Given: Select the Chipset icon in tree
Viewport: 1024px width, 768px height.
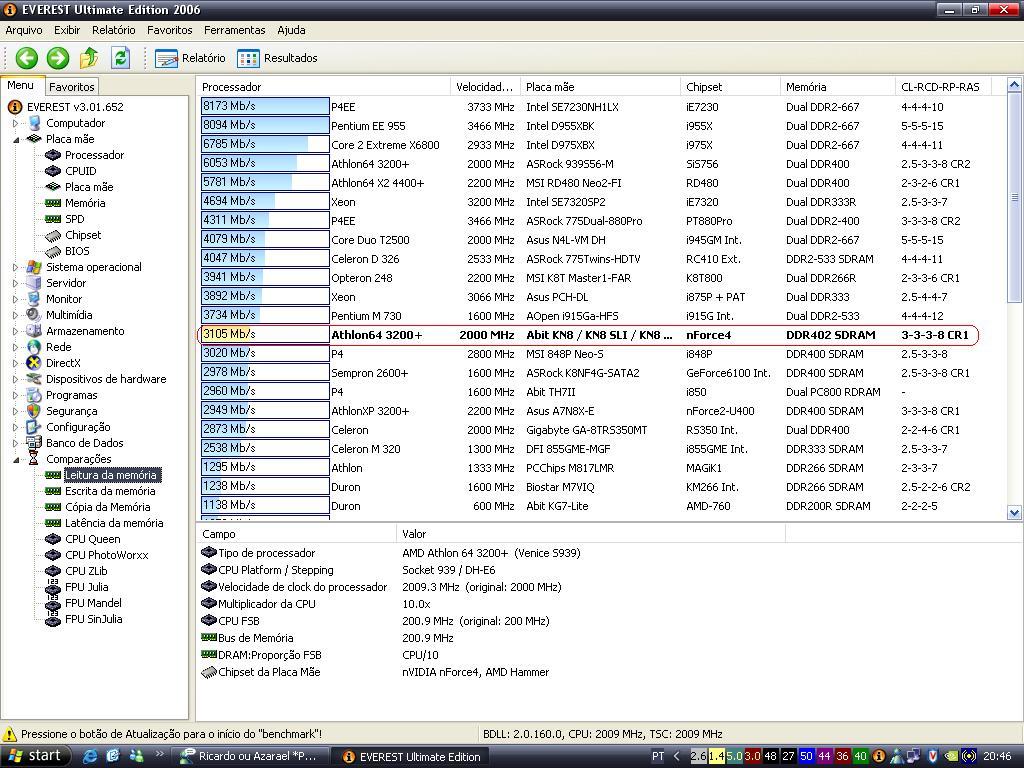Looking at the screenshot, I should [53, 235].
